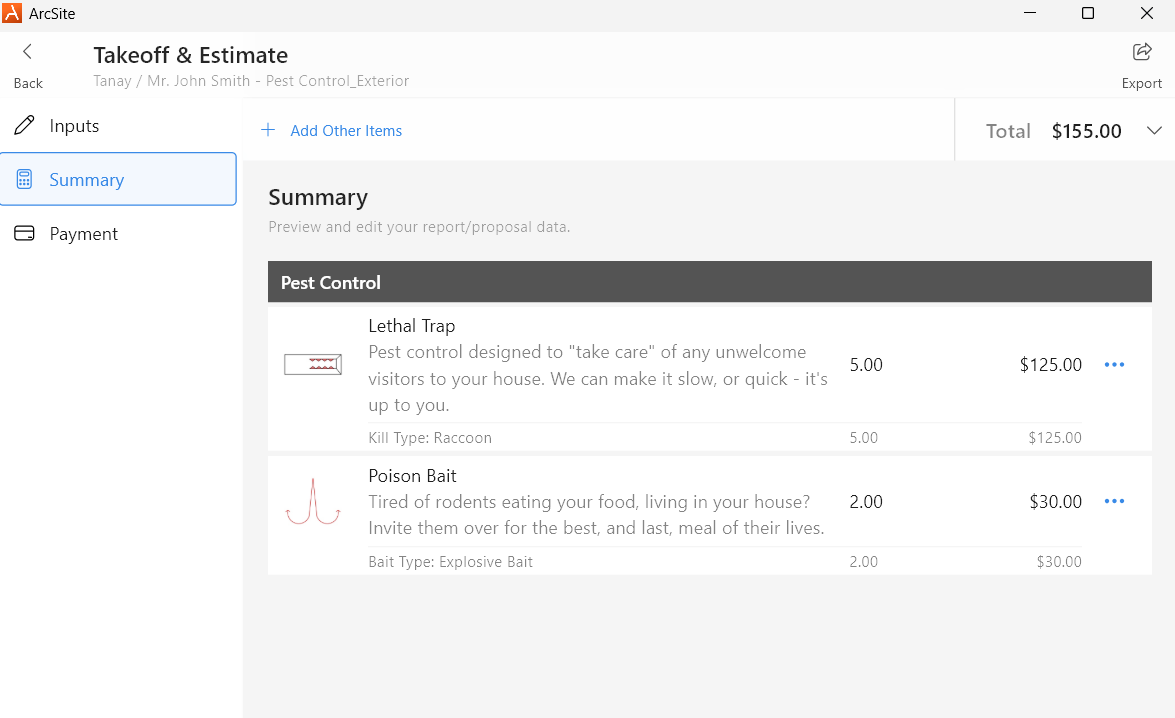Click the Bait Type: Explosive Bait row
This screenshot has width=1175, height=718.
(725, 561)
